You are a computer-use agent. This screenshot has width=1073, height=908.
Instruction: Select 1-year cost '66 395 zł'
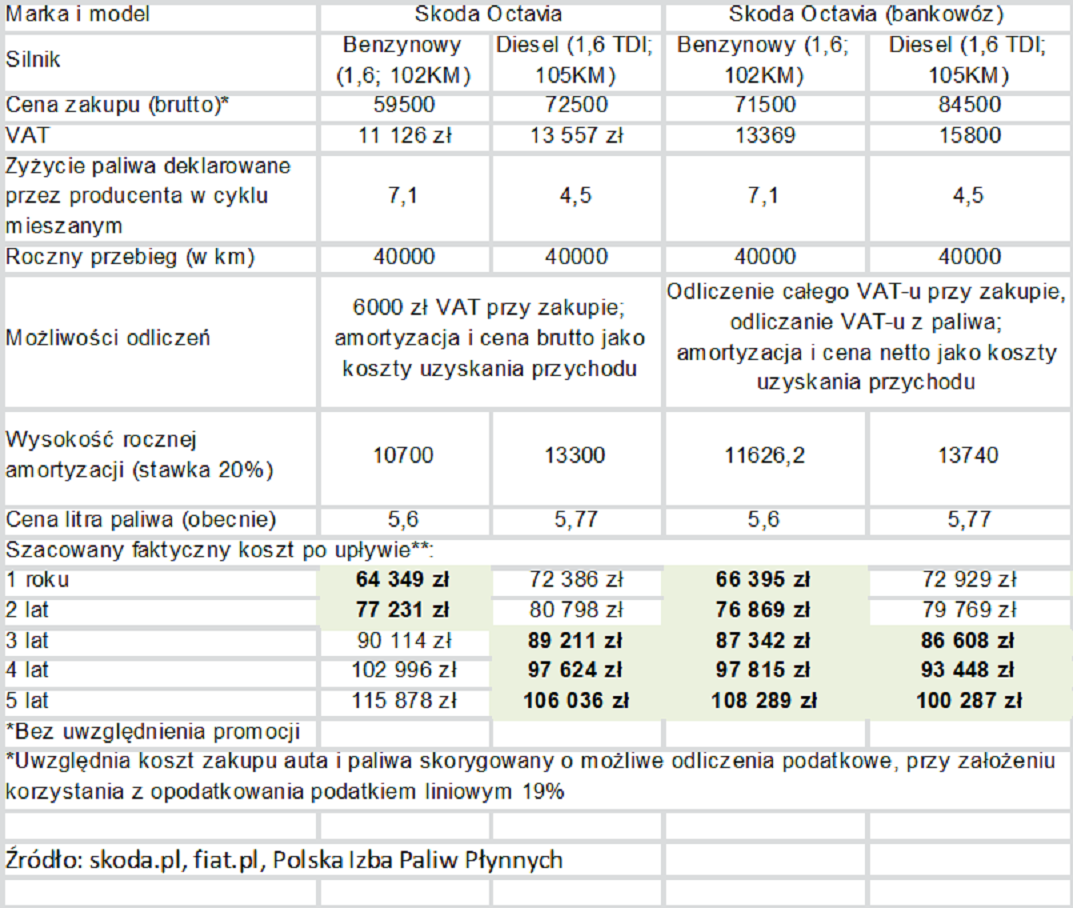coord(763,580)
